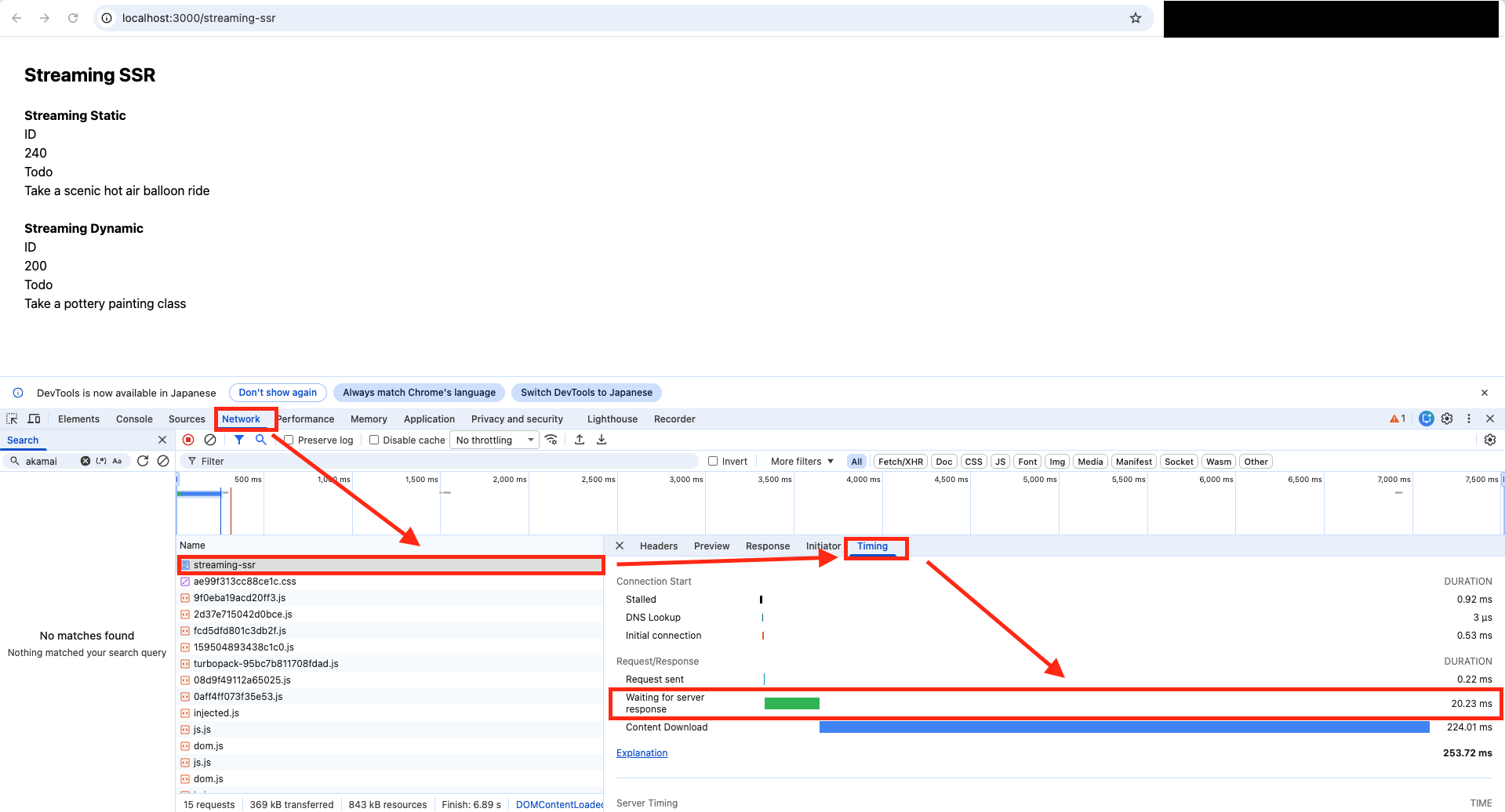The width and height of the screenshot is (1505, 812).
Task: Clear the network log
Action: pyautogui.click(x=210, y=440)
